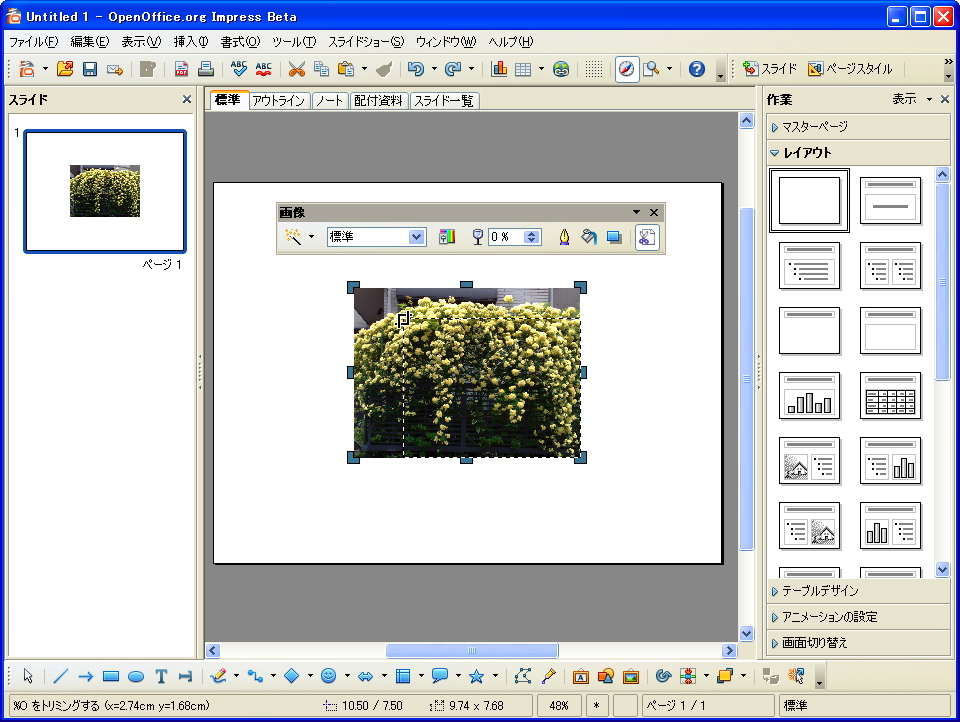The height and width of the screenshot is (722, 960).
Task: Toggle the Navigator compass icon
Action: coord(626,69)
